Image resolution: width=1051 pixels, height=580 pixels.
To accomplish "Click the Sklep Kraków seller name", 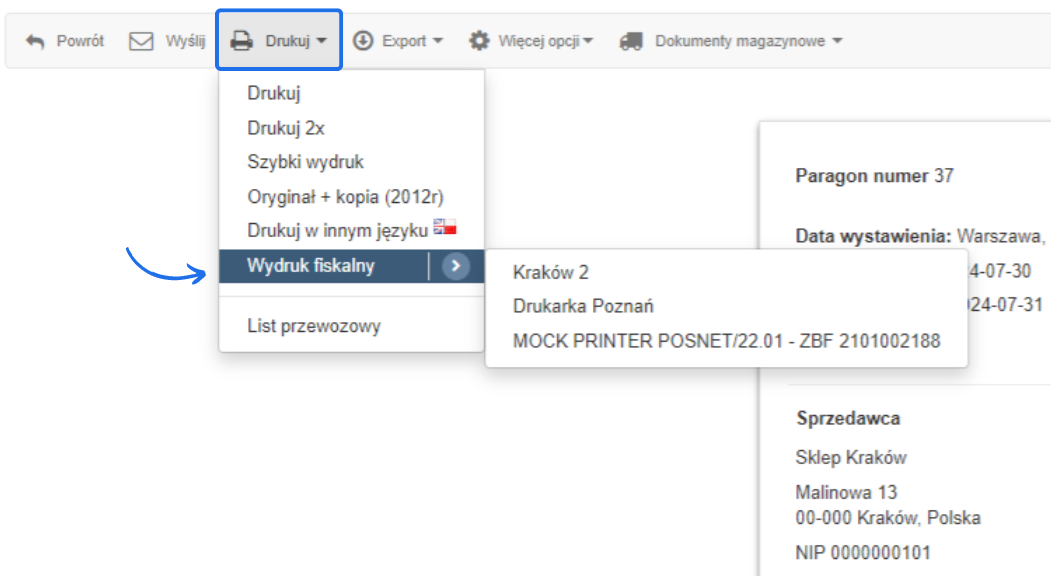I will point(851,458).
